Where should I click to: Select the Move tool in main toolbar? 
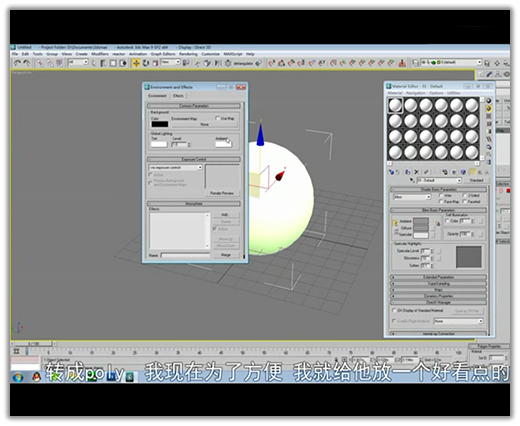pyautogui.click(x=136, y=63)
